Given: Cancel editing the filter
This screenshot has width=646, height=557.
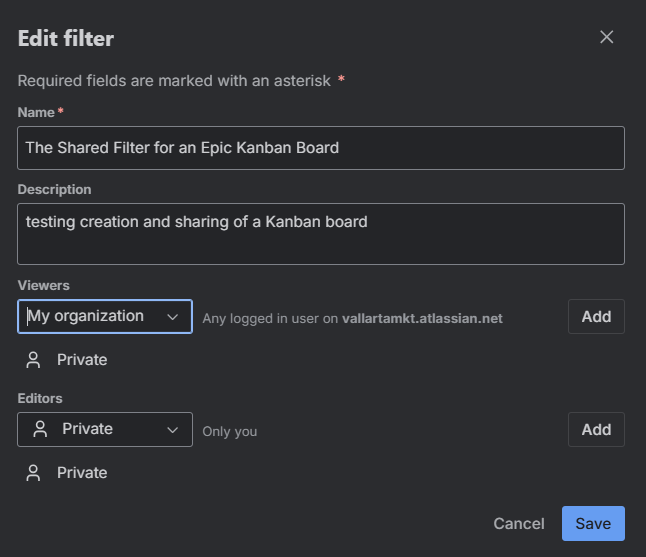Looking at the screenshot, I should 519,524.
